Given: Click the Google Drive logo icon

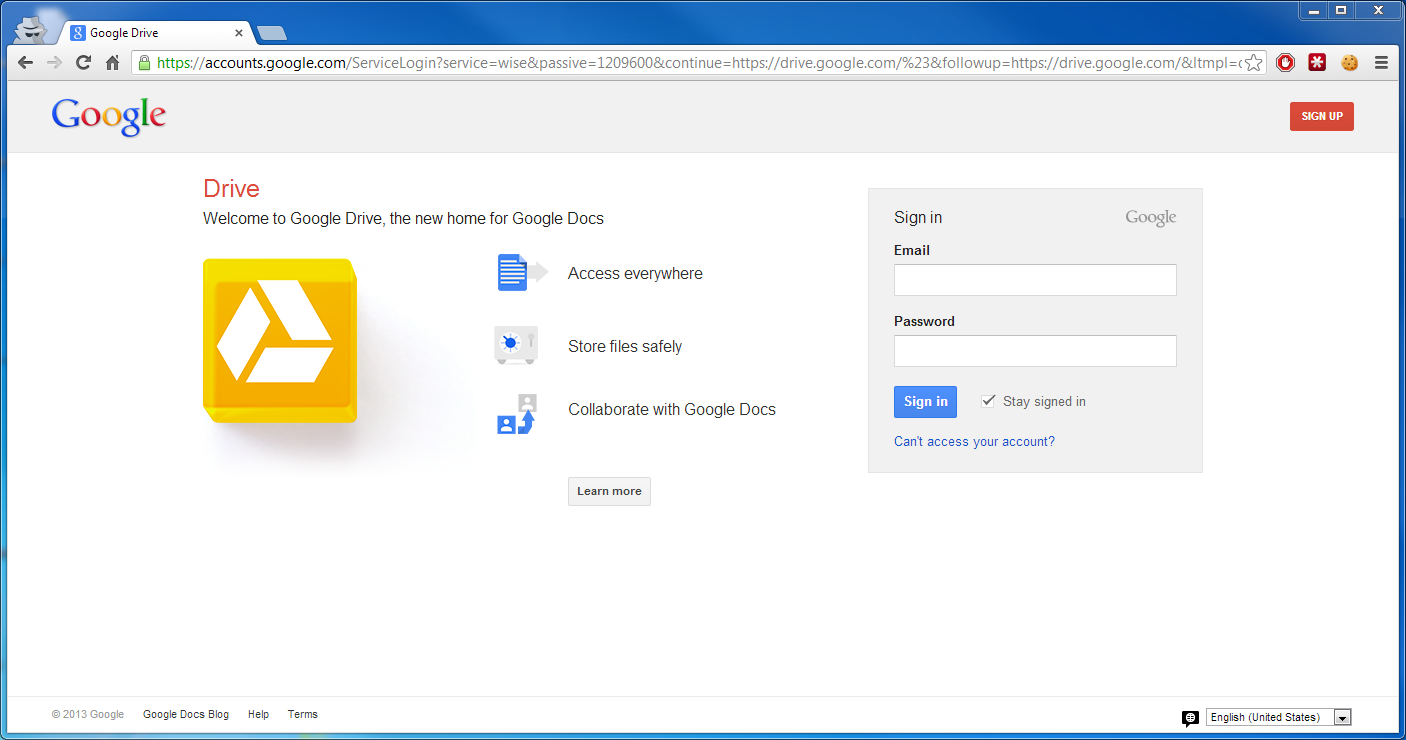Looking at the screenshot, I should click(x=279, y=340).
